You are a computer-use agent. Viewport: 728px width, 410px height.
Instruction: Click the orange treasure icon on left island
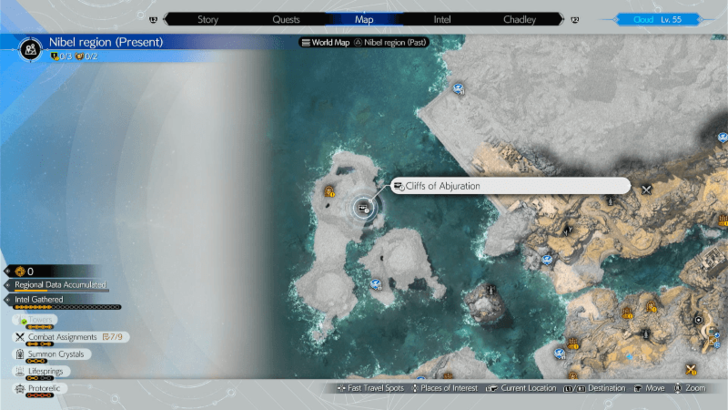coord(330,191)
